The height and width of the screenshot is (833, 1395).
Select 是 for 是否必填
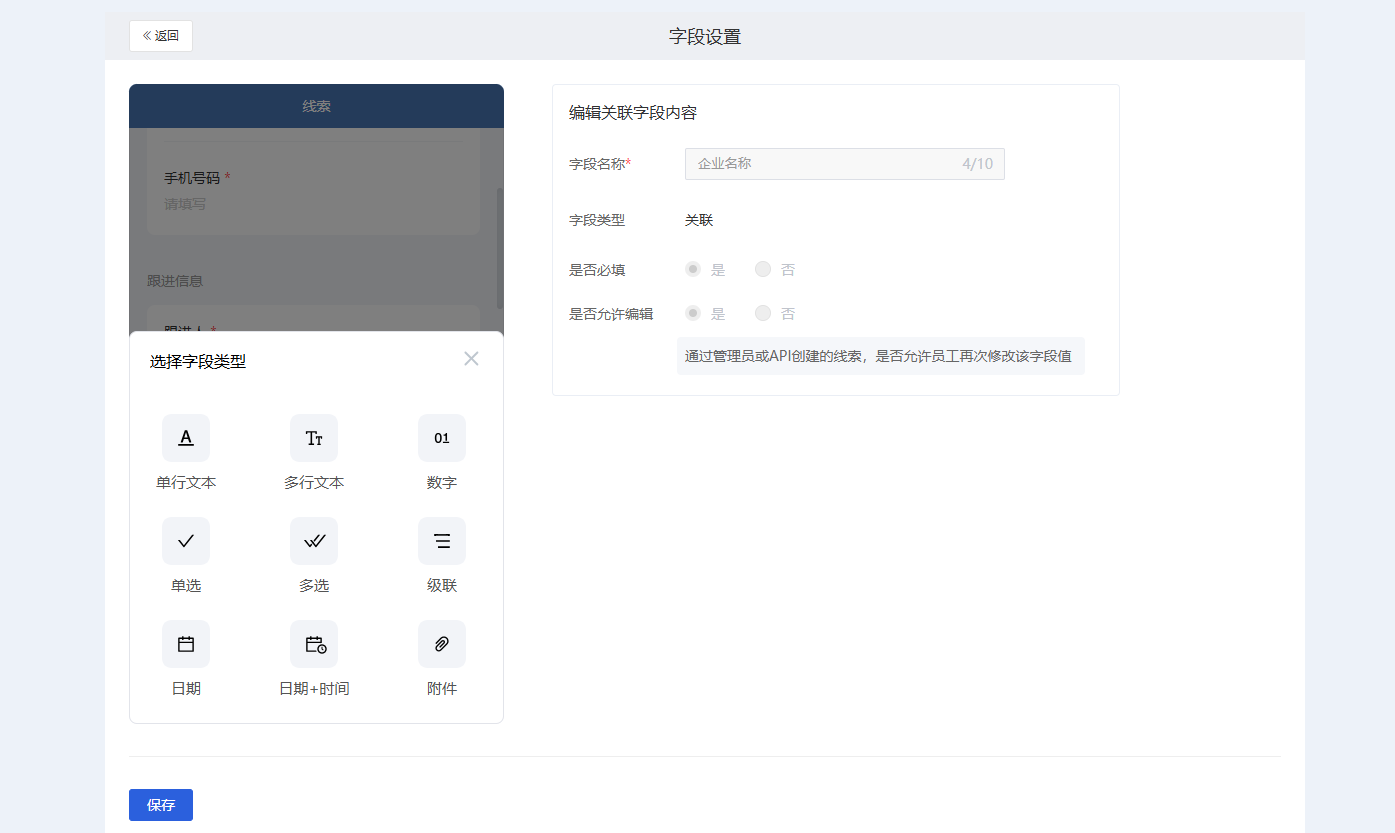pos(693,269)
